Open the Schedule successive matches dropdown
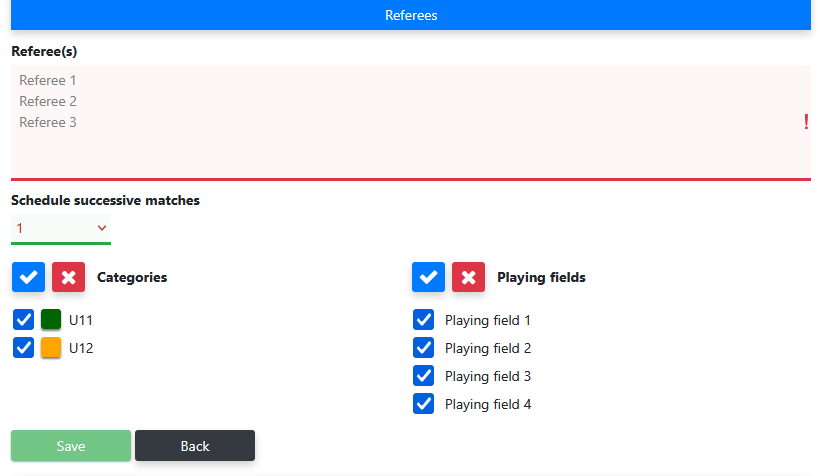 [61, 229]
